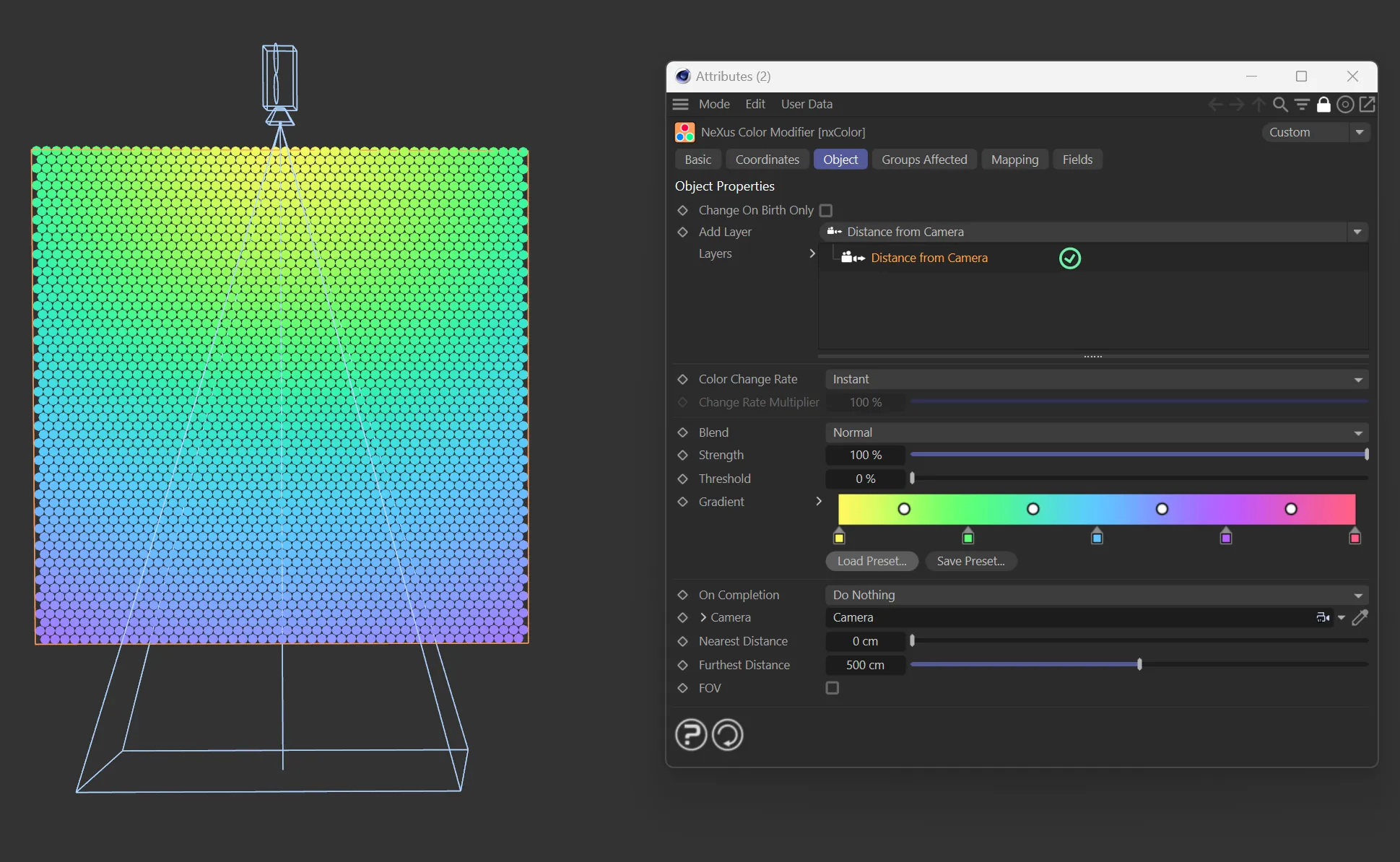Enable Change On Birth Only checkbox
Screen dimensions: 1400x862
(826, 210)
